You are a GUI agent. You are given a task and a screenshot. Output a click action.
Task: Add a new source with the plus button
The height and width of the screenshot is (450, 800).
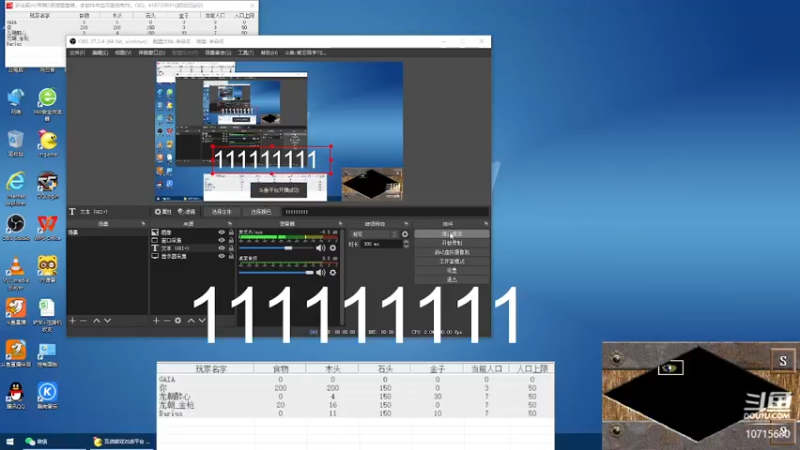click(156, 320)
